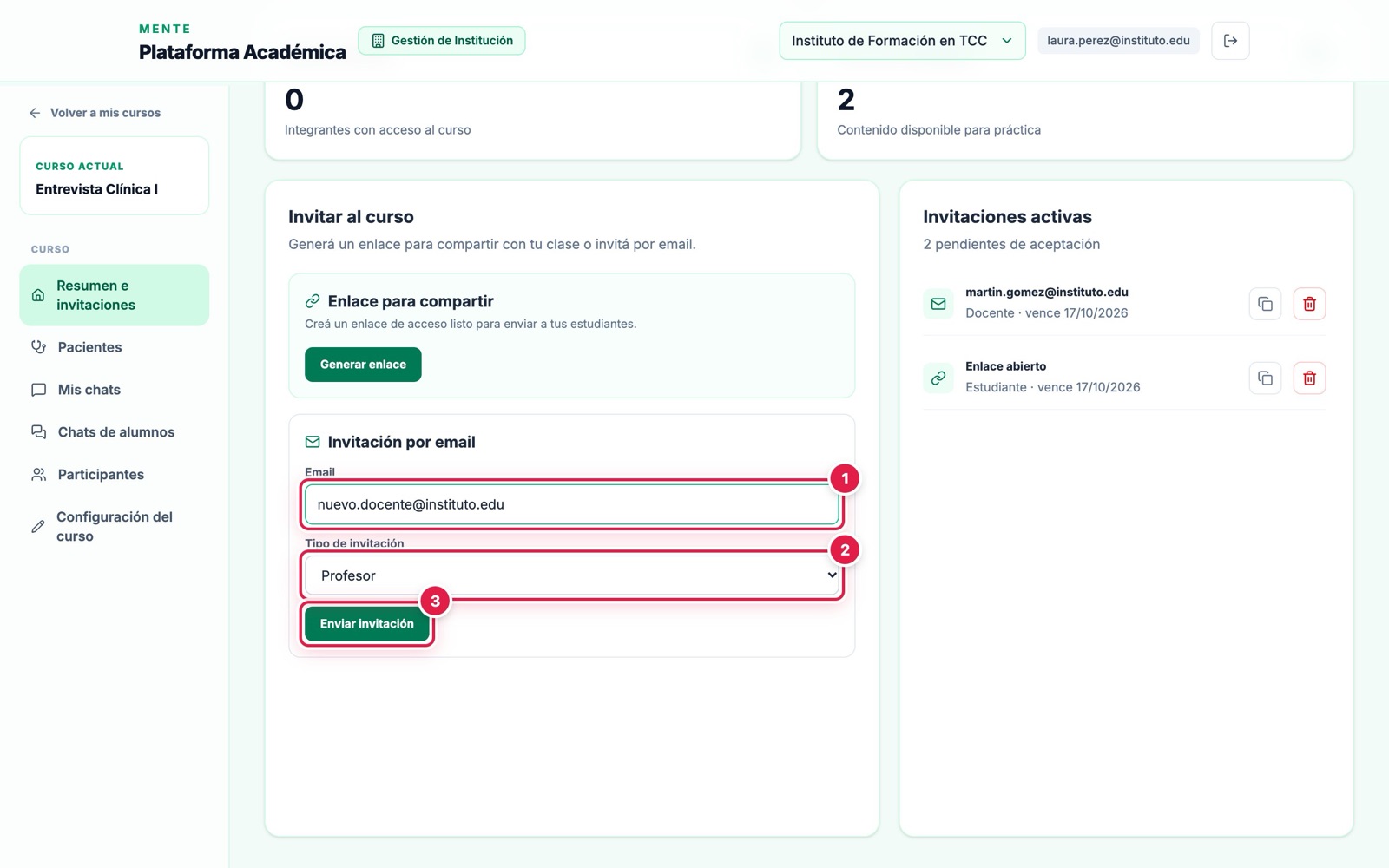
Task: Click the Gestión de Institución badge
Action: click(x=442, y=41)
